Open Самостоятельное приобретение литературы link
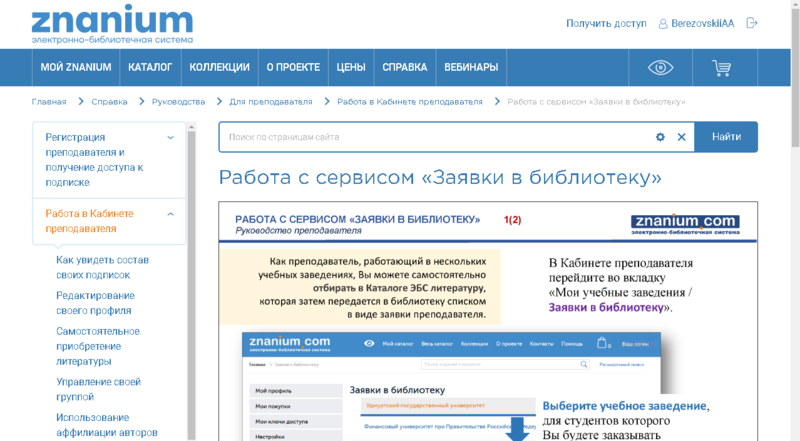800x441 pixels. click(97, 346)
